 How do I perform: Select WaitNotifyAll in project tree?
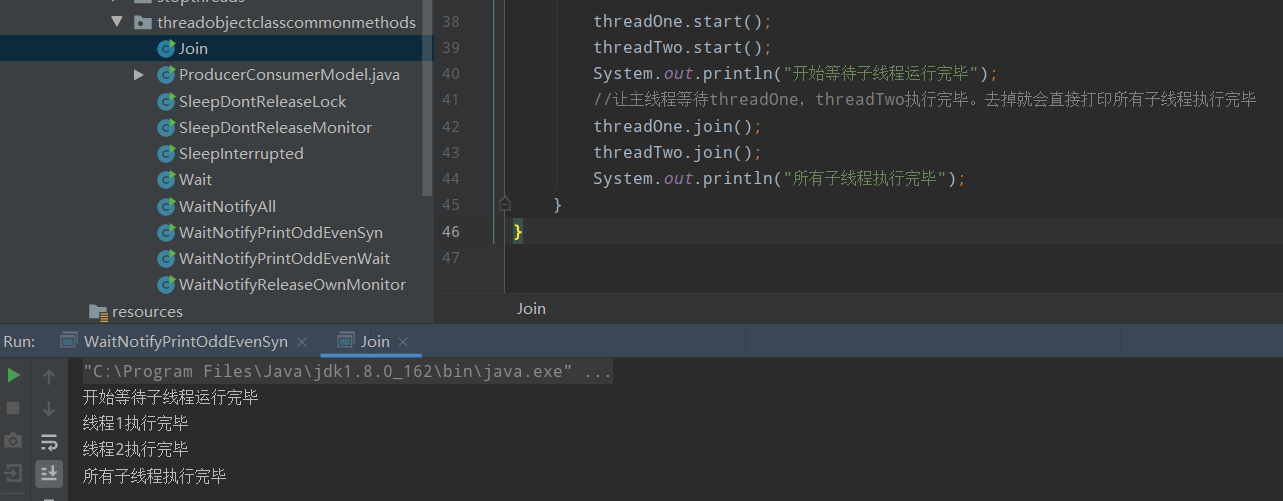227,206
